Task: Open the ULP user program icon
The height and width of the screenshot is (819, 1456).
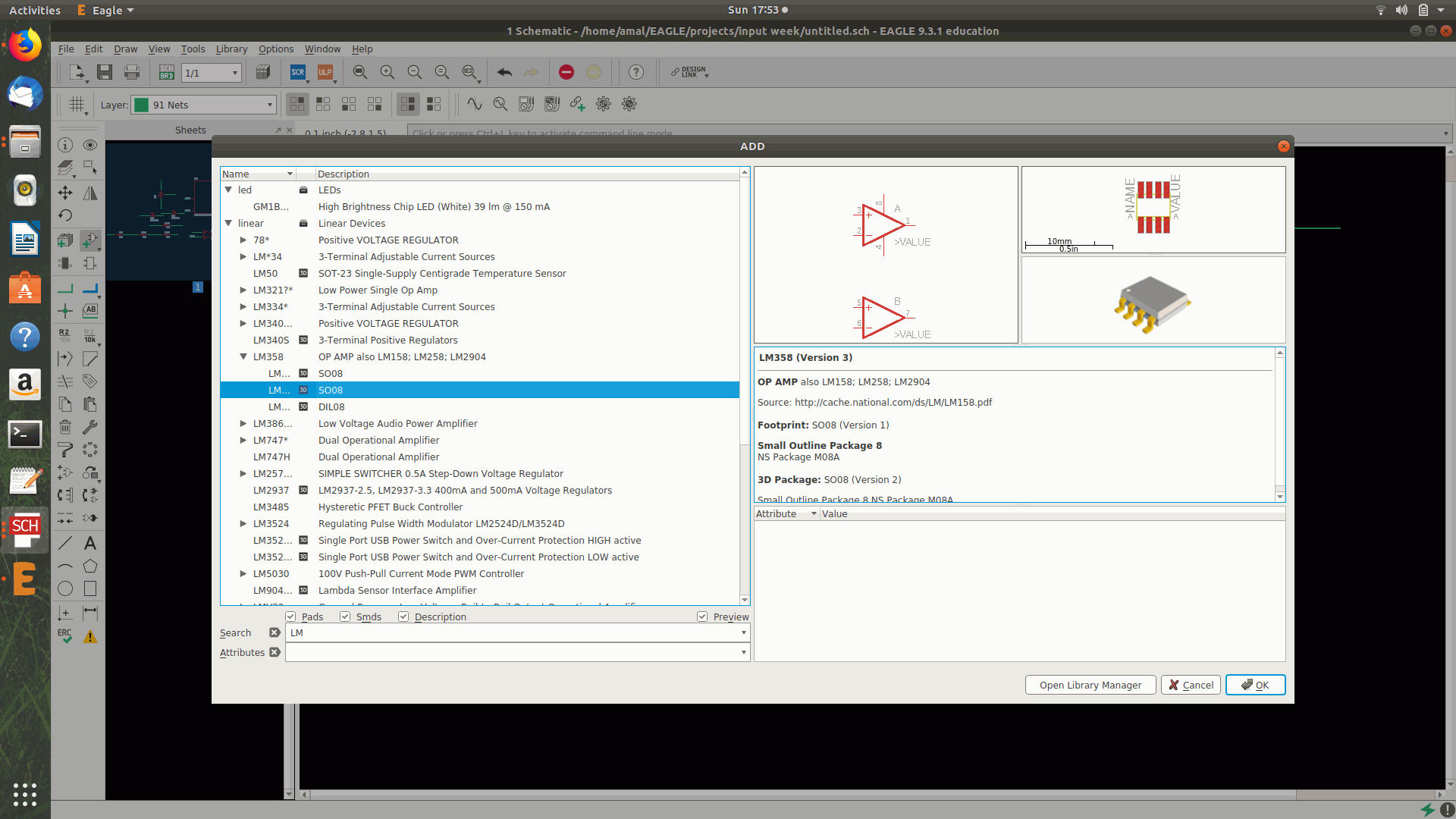Action: point(325,72)
